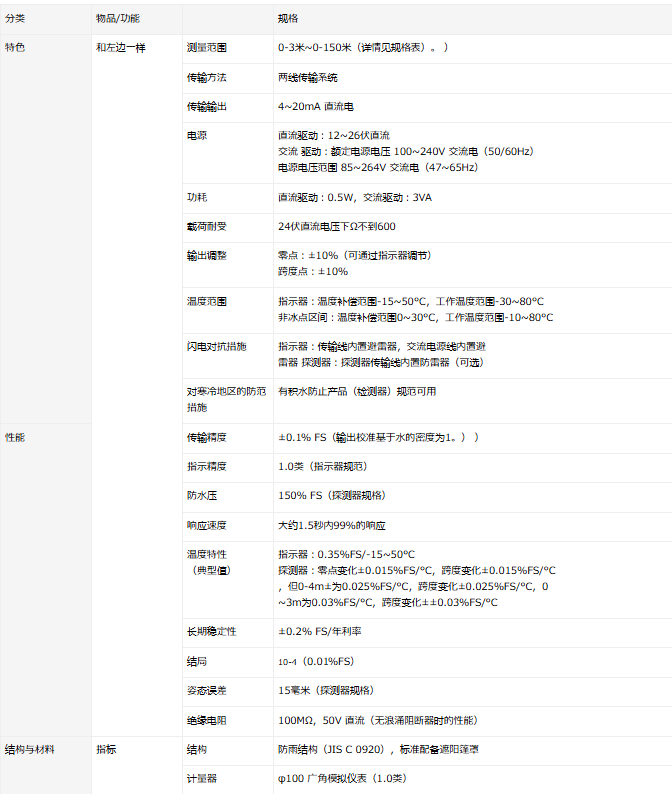
Task: Select the value ±0.2% FS/年利率
Action: [x=320, y=631]
